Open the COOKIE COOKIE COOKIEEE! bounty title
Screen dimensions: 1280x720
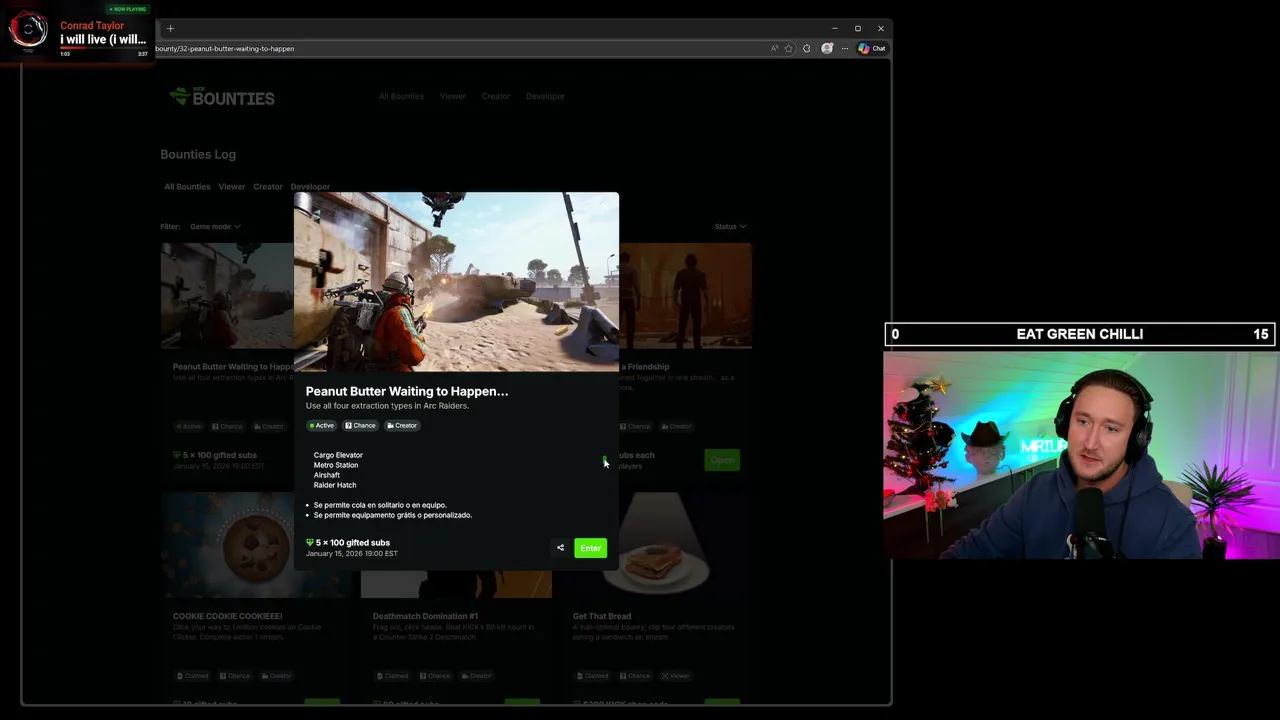[227, 616]
